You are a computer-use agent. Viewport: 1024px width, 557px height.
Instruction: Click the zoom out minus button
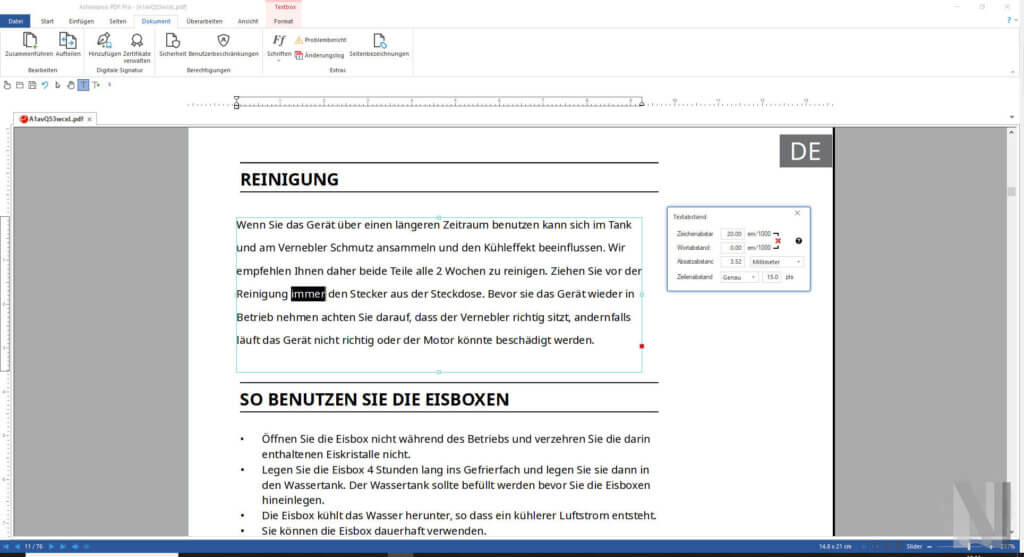pyautogui.click(x=929, y=547)
